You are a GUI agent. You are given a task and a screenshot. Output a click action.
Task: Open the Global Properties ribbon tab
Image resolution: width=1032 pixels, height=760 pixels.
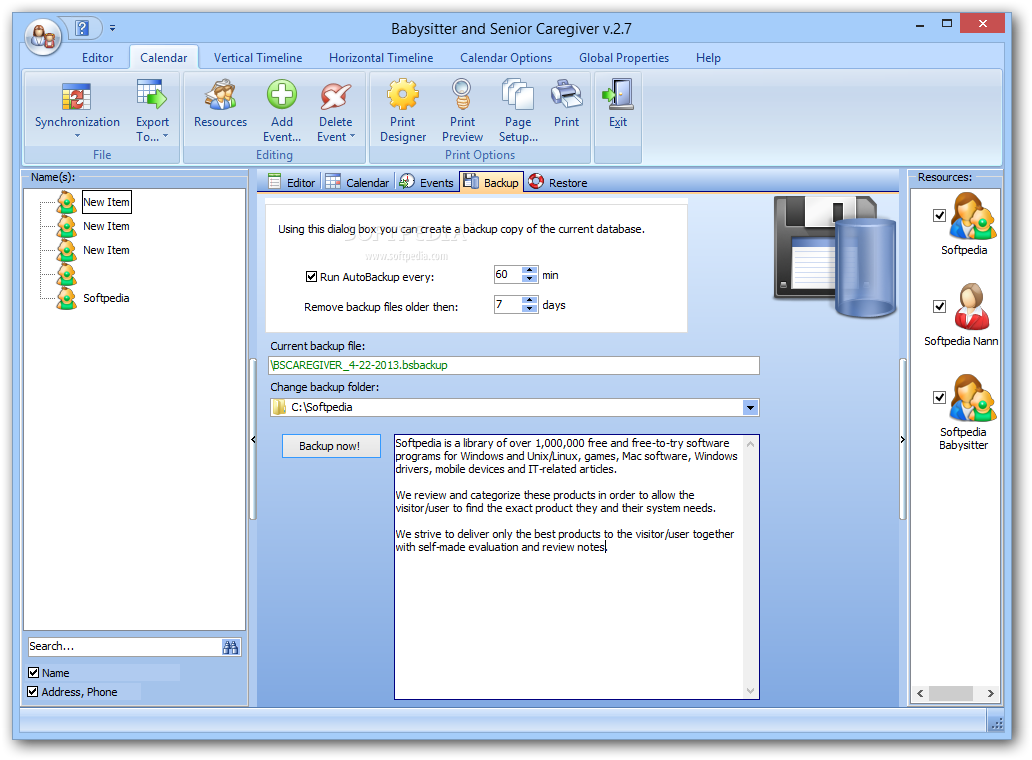[624, 58]
